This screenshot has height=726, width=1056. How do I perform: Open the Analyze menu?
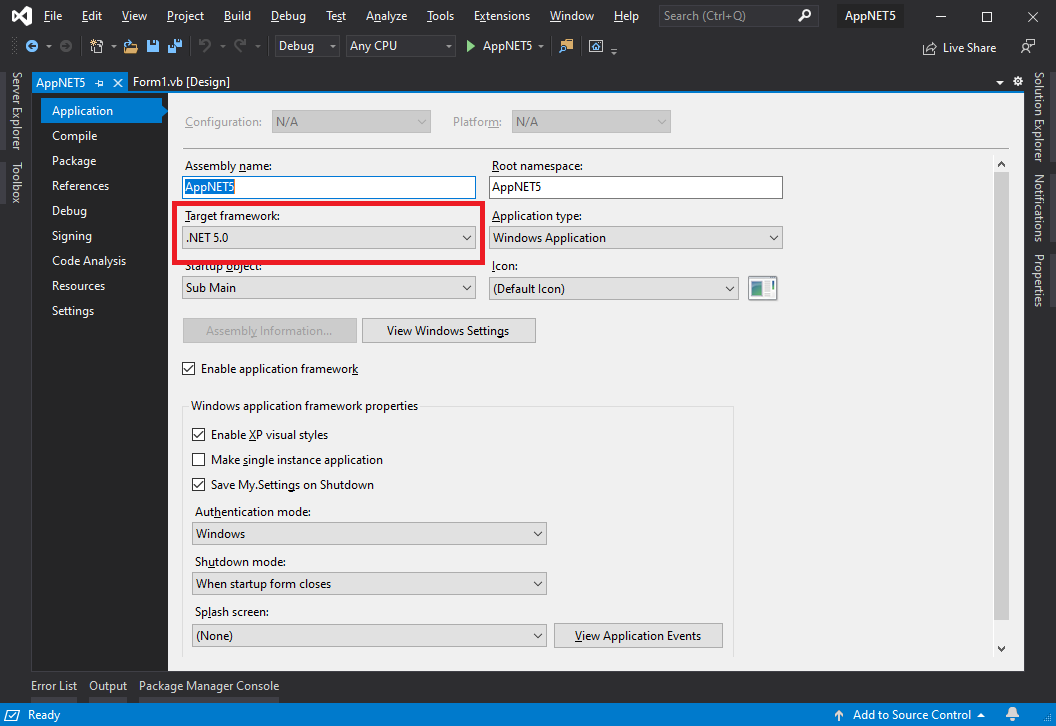[x=387, y=15]
